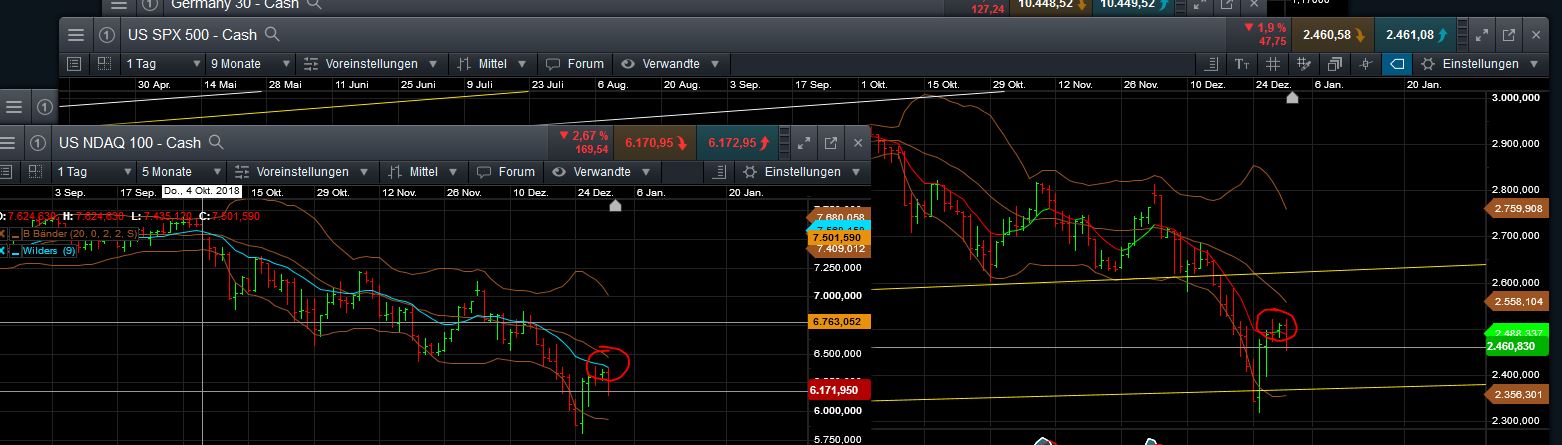The height and width of the screenshot is (445, 1562).
Task: Open the Mittel dropdown in NDAQ window
Action: [424, 171]
